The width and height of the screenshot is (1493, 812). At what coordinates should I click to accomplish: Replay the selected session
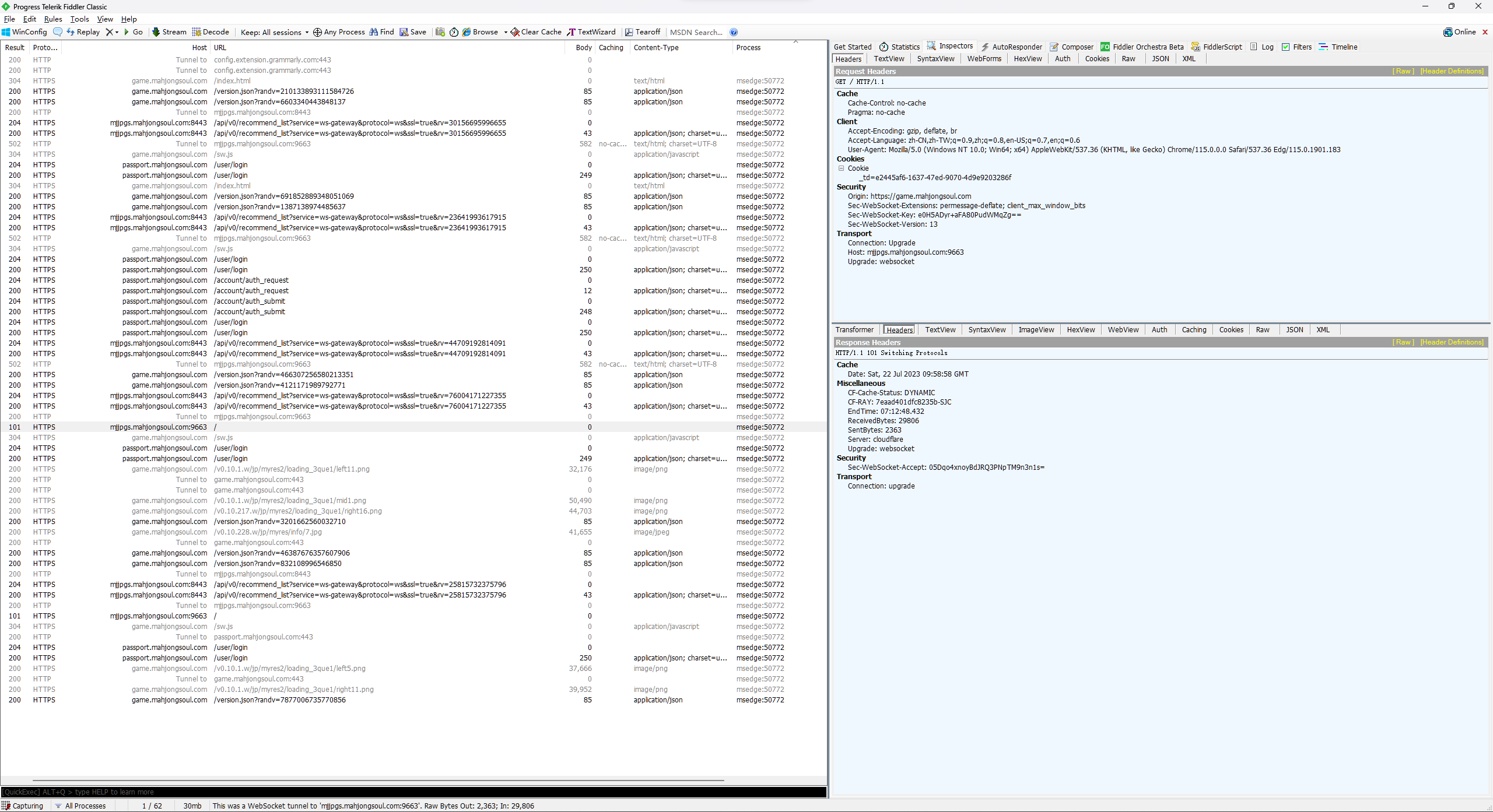click(x=83, y=32)
